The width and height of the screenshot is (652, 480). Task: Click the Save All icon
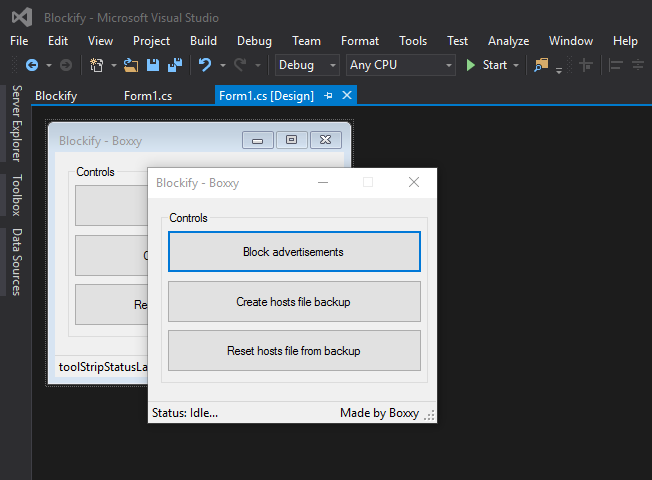[175, 65]
